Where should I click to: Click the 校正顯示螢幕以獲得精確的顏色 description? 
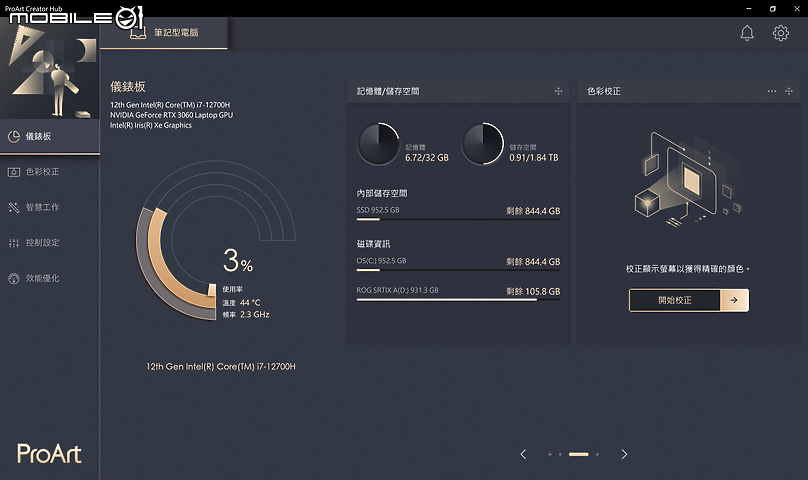[x=687, y=269]
